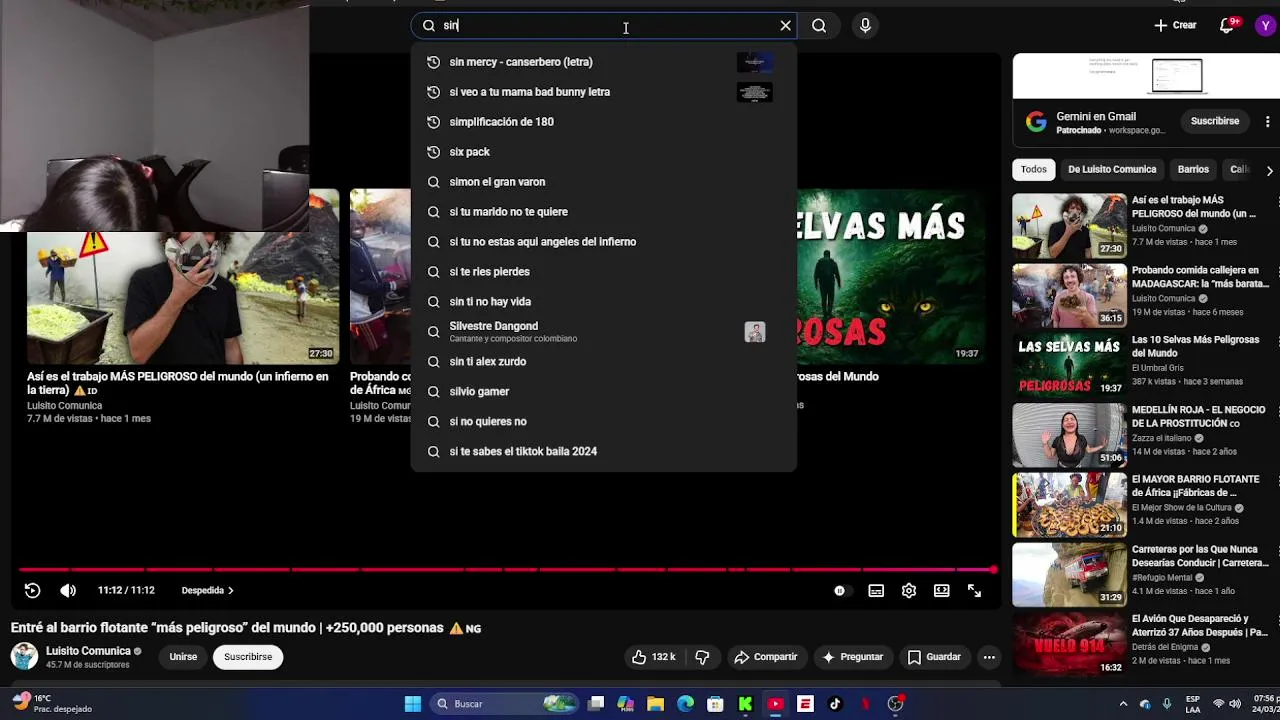
Task: Open the 'VUELO 914' video thumbnail
Action: point(1069,645)
